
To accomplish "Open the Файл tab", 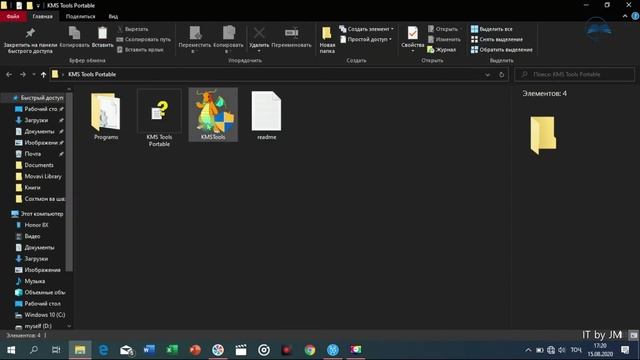I will (x=13, y=16).
